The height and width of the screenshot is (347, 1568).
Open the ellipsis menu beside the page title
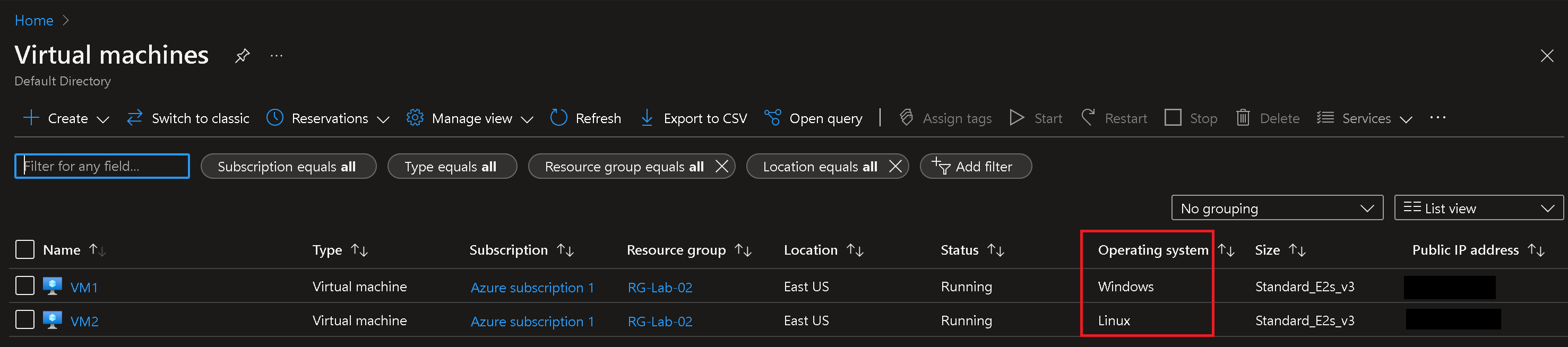tap(277, 56)
